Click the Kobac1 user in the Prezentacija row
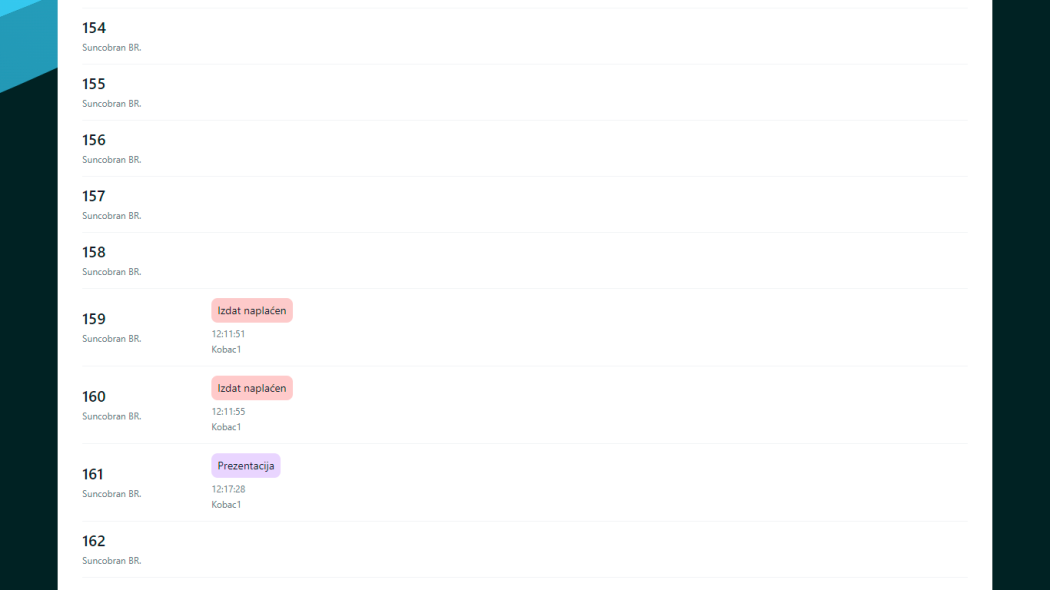 pos(226,505)
